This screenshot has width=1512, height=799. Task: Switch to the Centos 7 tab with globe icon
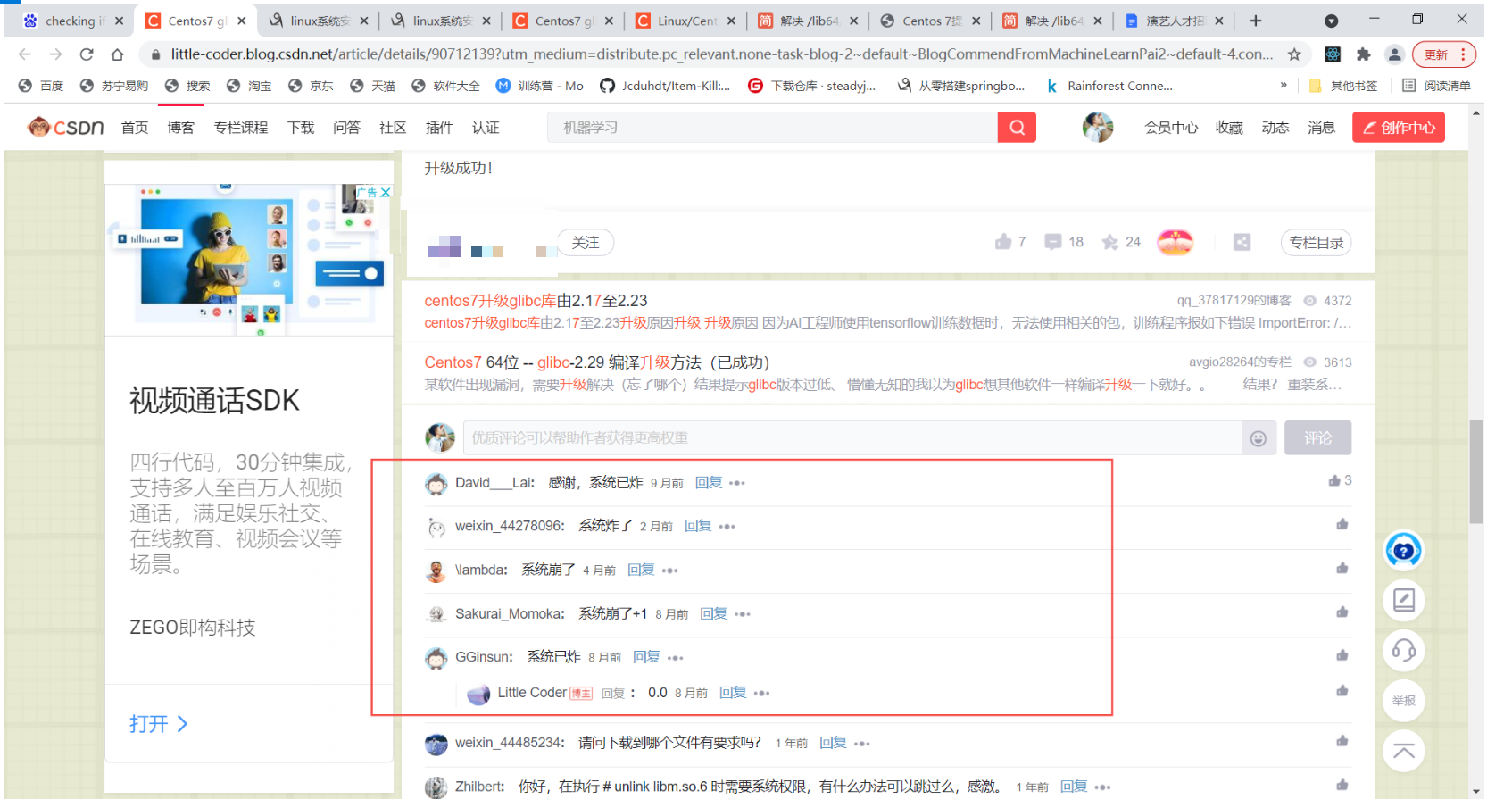(930, 21)
